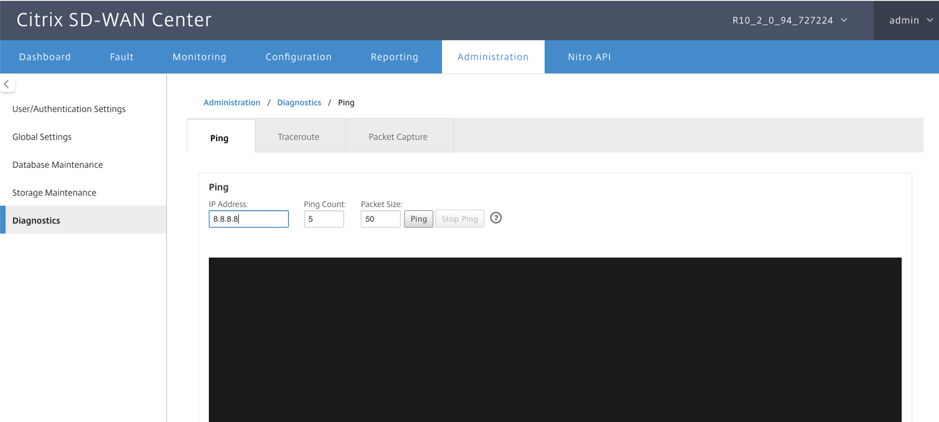Go to the Dashboard menu
Image resolution: width=939 pixels, height=422 pixels.
click(45, 57)
